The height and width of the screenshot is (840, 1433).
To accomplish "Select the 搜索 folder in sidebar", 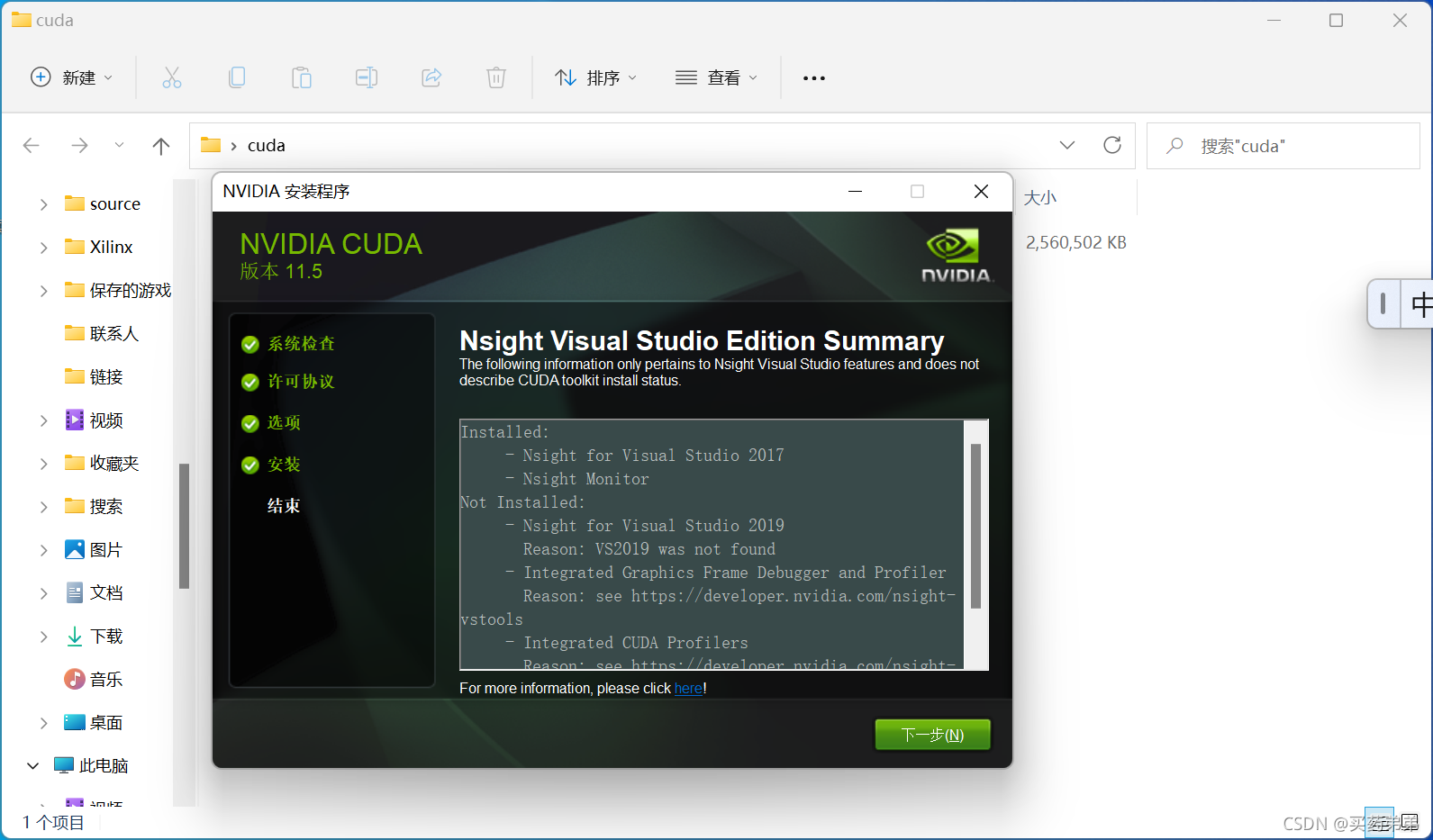I will (94, 507).
